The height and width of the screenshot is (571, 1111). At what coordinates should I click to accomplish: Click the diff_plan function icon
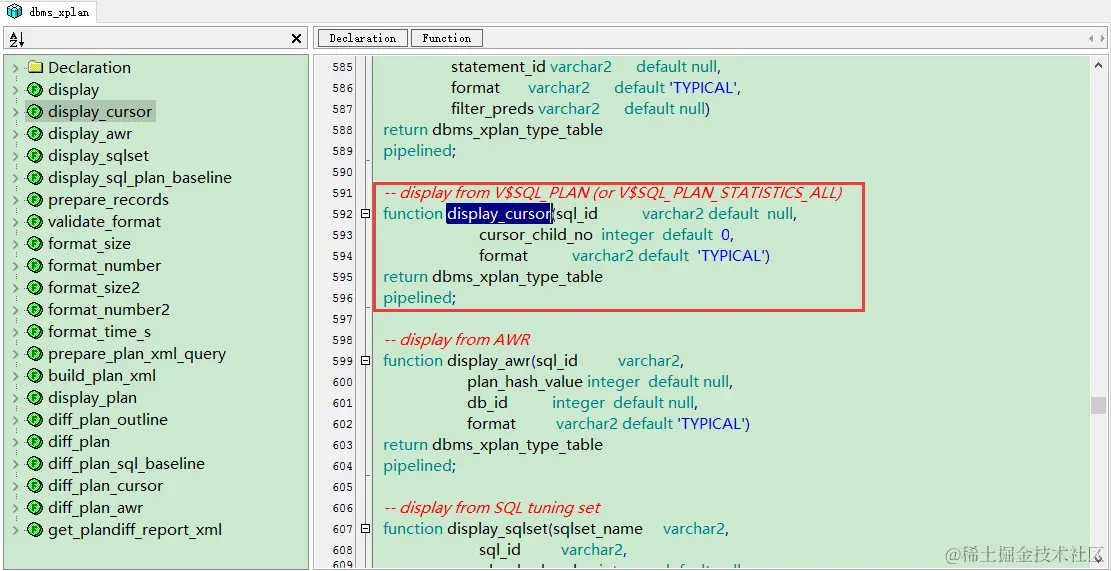pyautogui.click(x=35, y=441)
